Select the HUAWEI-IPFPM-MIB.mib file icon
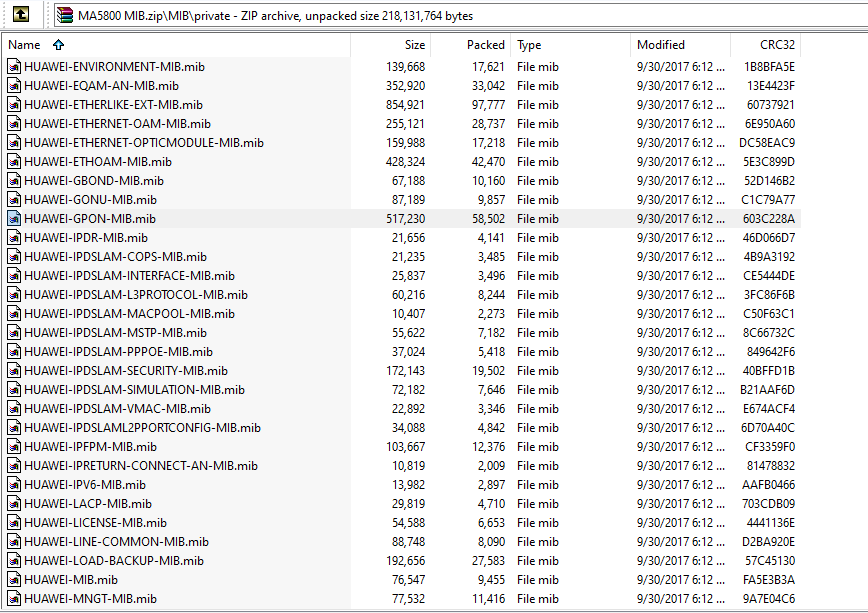The width and height of the screenshot is (868, 613). click(x=14, y=447)
